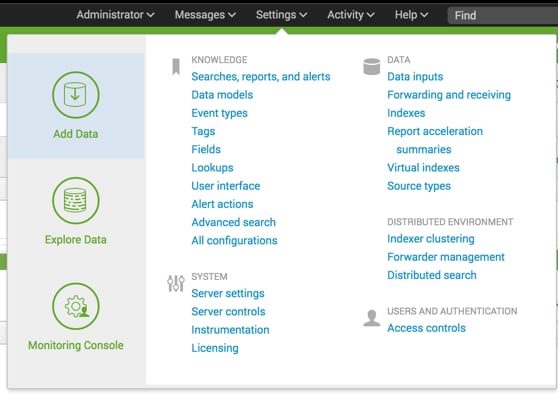This screenshot has width=558, height=394.
Task: Open the Messages dropdown menu
Action: [x=205, y=15]
